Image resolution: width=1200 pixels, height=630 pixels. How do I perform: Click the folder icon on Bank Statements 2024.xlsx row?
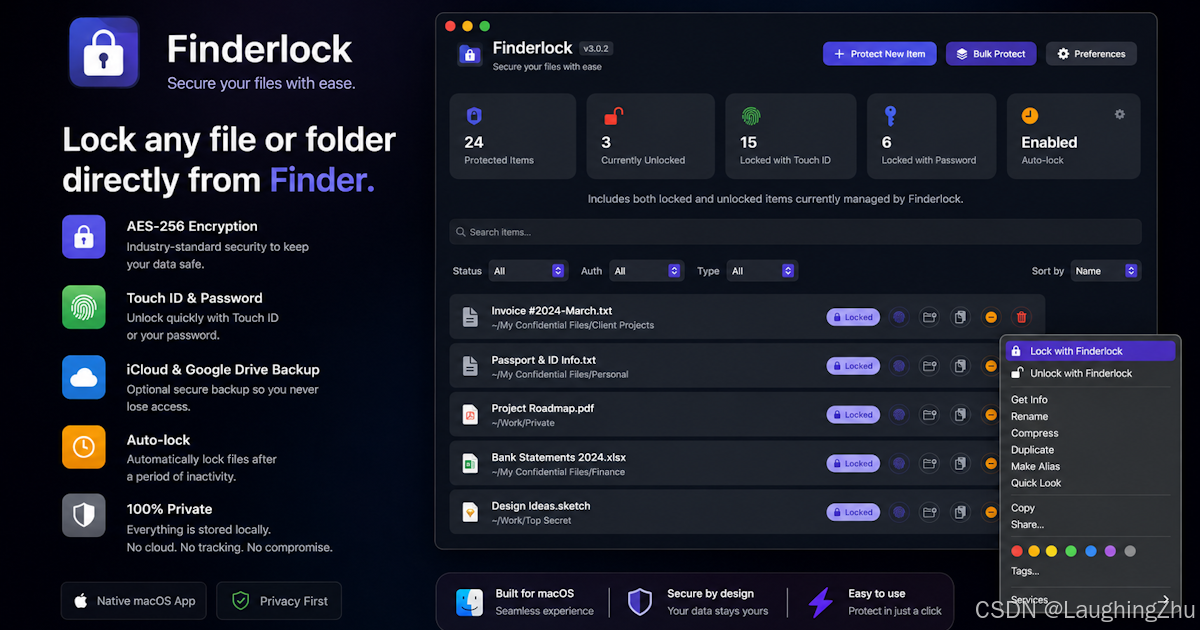coord(929,463)
